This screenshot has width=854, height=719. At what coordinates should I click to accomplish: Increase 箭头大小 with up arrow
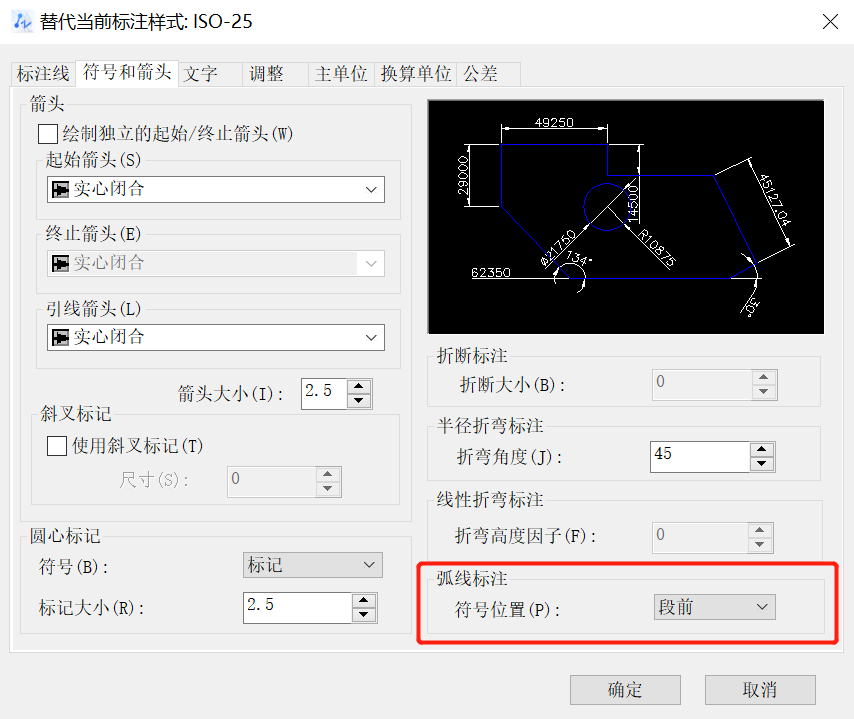(x=358, y=386)
